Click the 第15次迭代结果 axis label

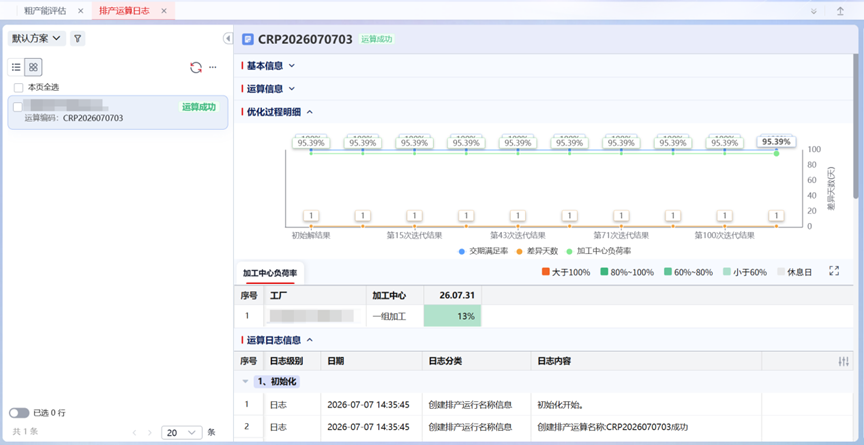click(x=414, y=235)
